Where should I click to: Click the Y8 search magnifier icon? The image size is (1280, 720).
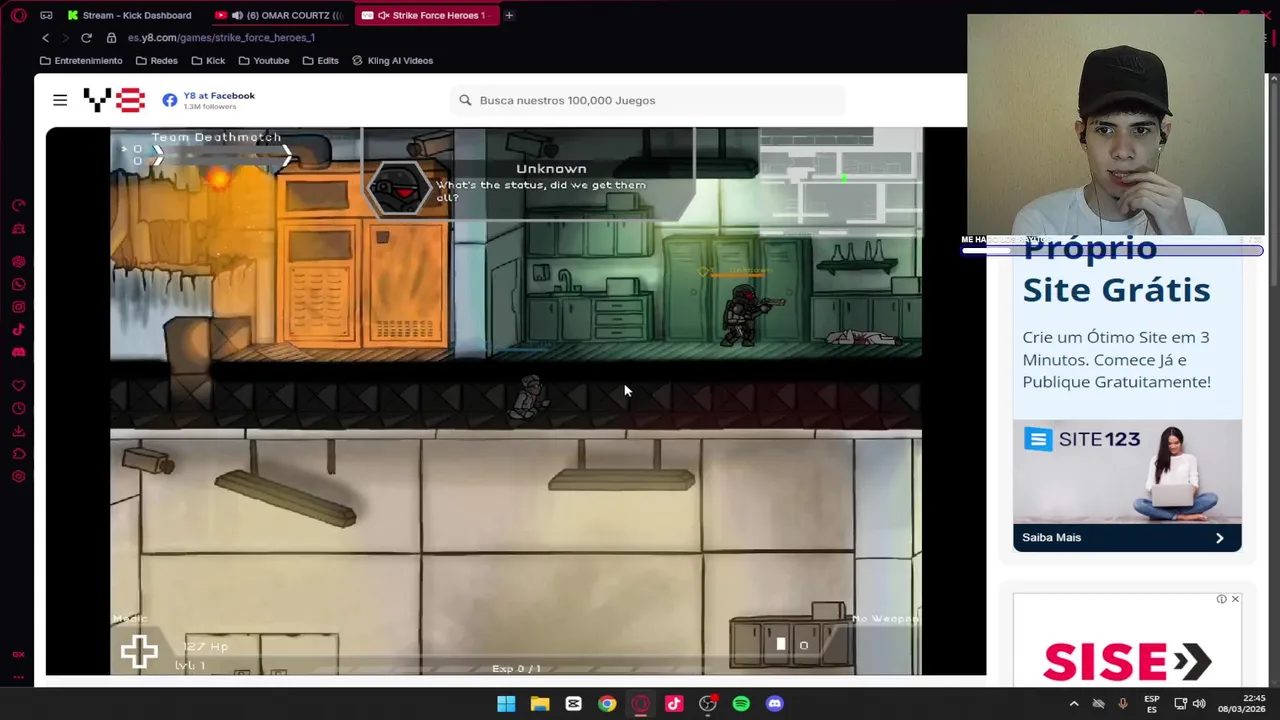[465, 100]
